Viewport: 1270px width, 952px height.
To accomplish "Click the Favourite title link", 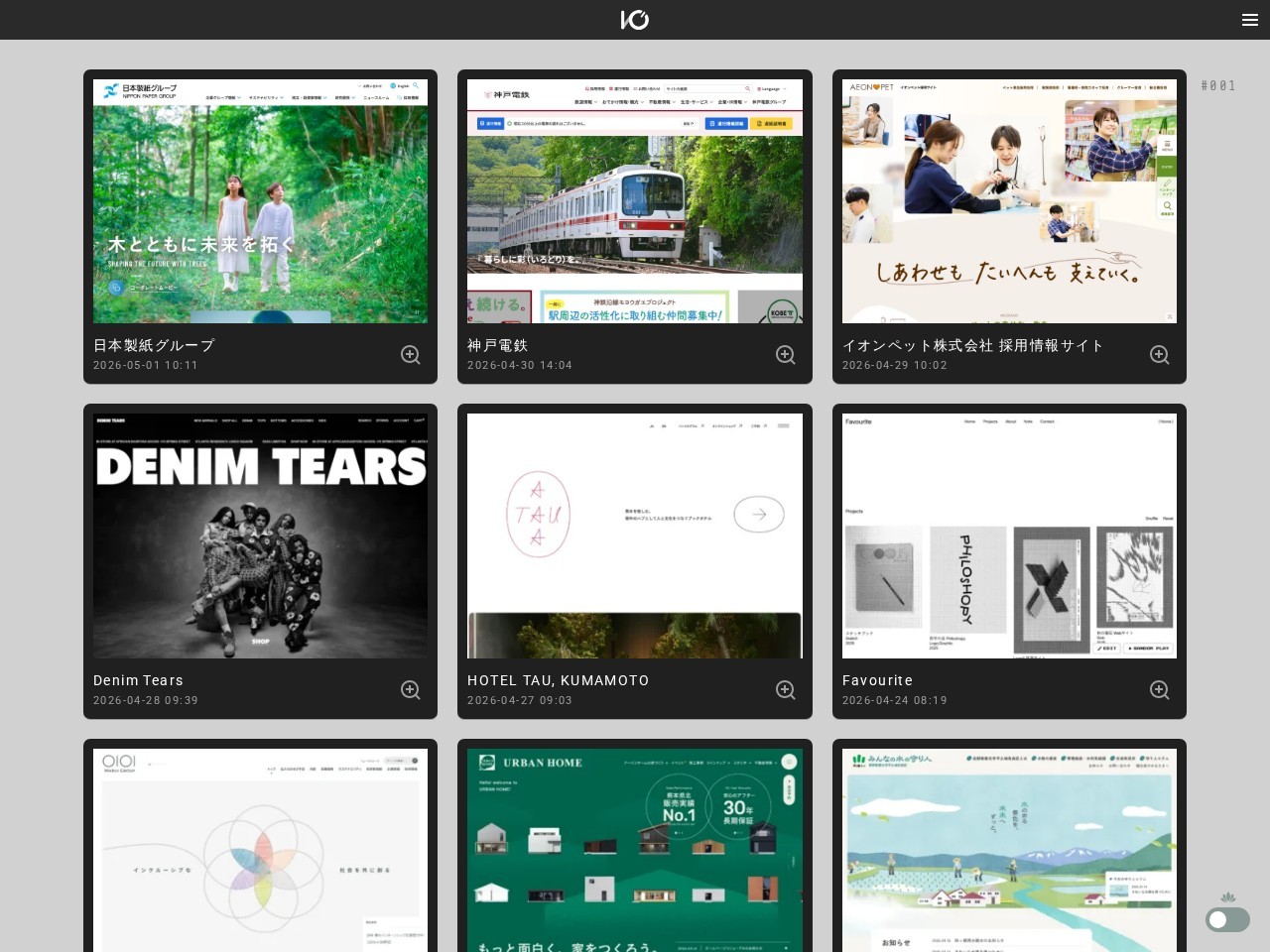I will (877, 680).
